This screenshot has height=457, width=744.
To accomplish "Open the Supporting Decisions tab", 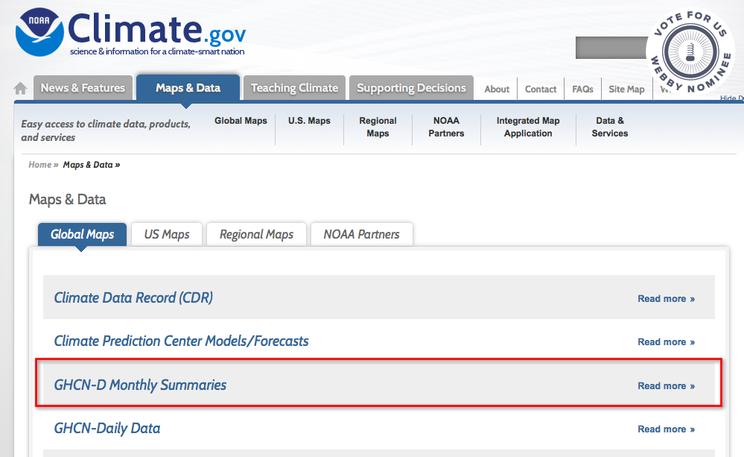I will click(411, 88).
